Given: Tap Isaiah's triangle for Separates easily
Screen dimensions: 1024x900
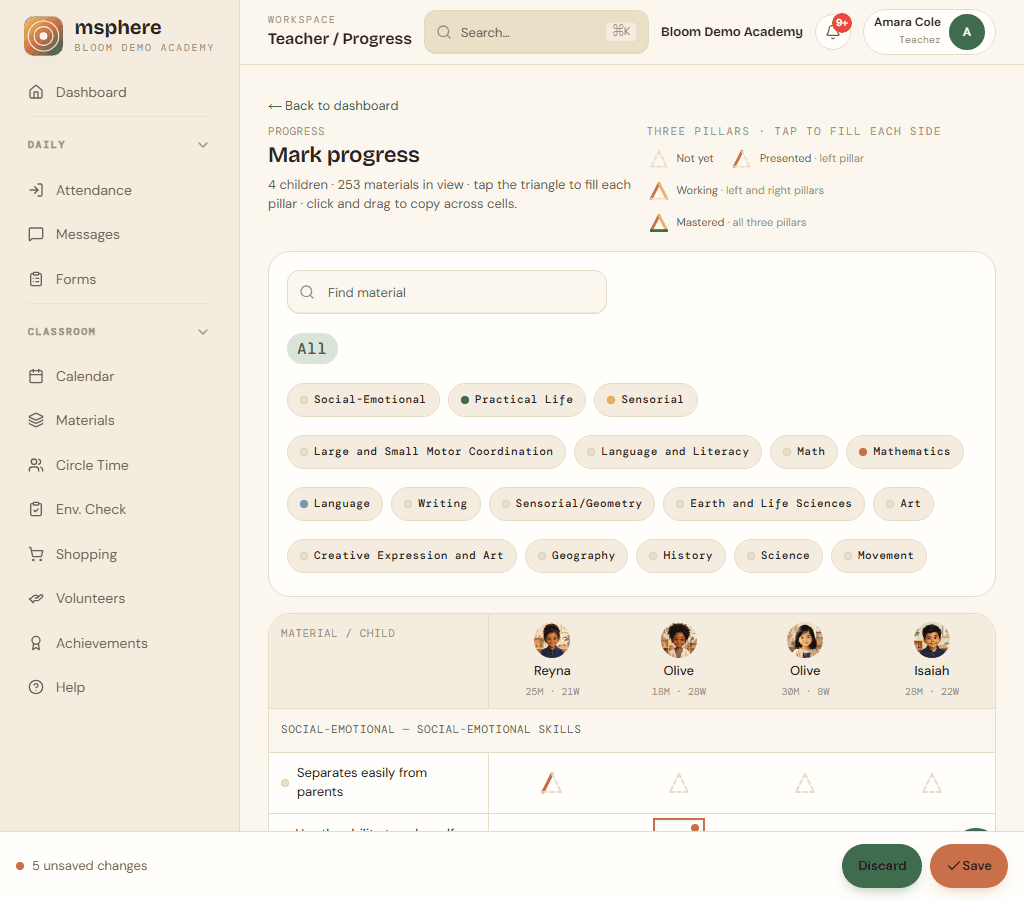Looking at the screenshot, I should (x=931, y=782).
